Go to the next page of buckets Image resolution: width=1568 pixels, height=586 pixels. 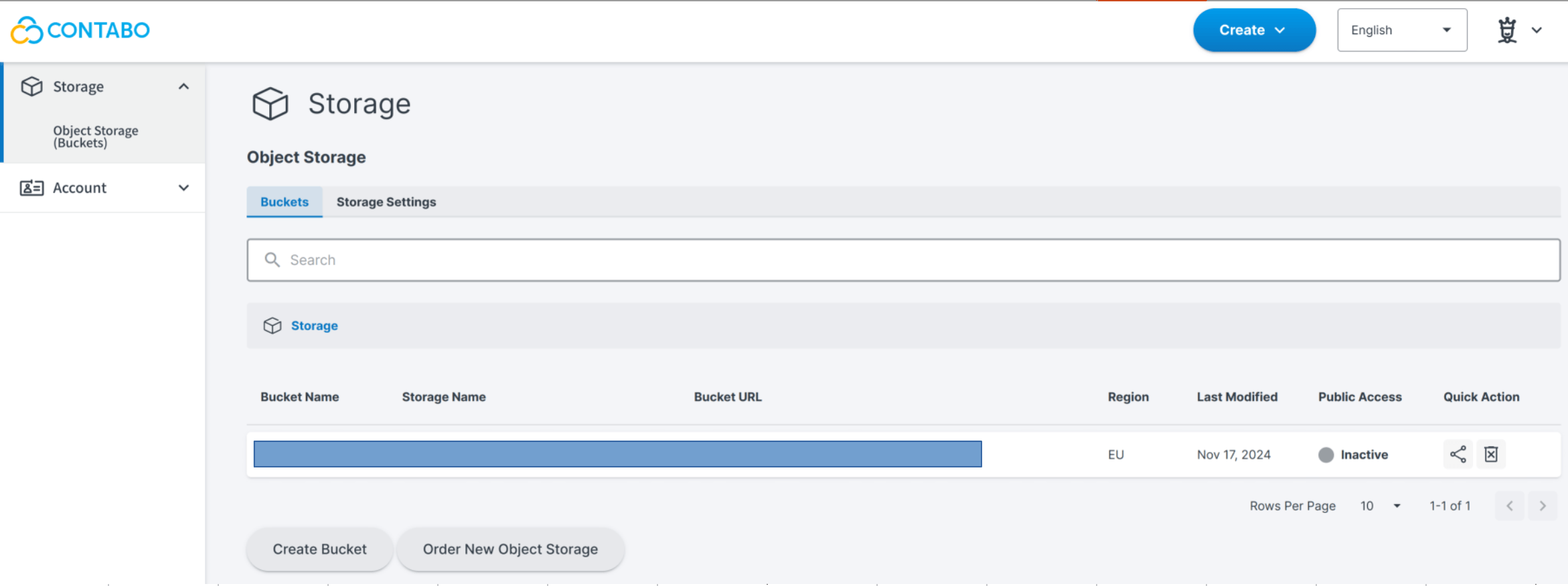(x=1543, y=506)
